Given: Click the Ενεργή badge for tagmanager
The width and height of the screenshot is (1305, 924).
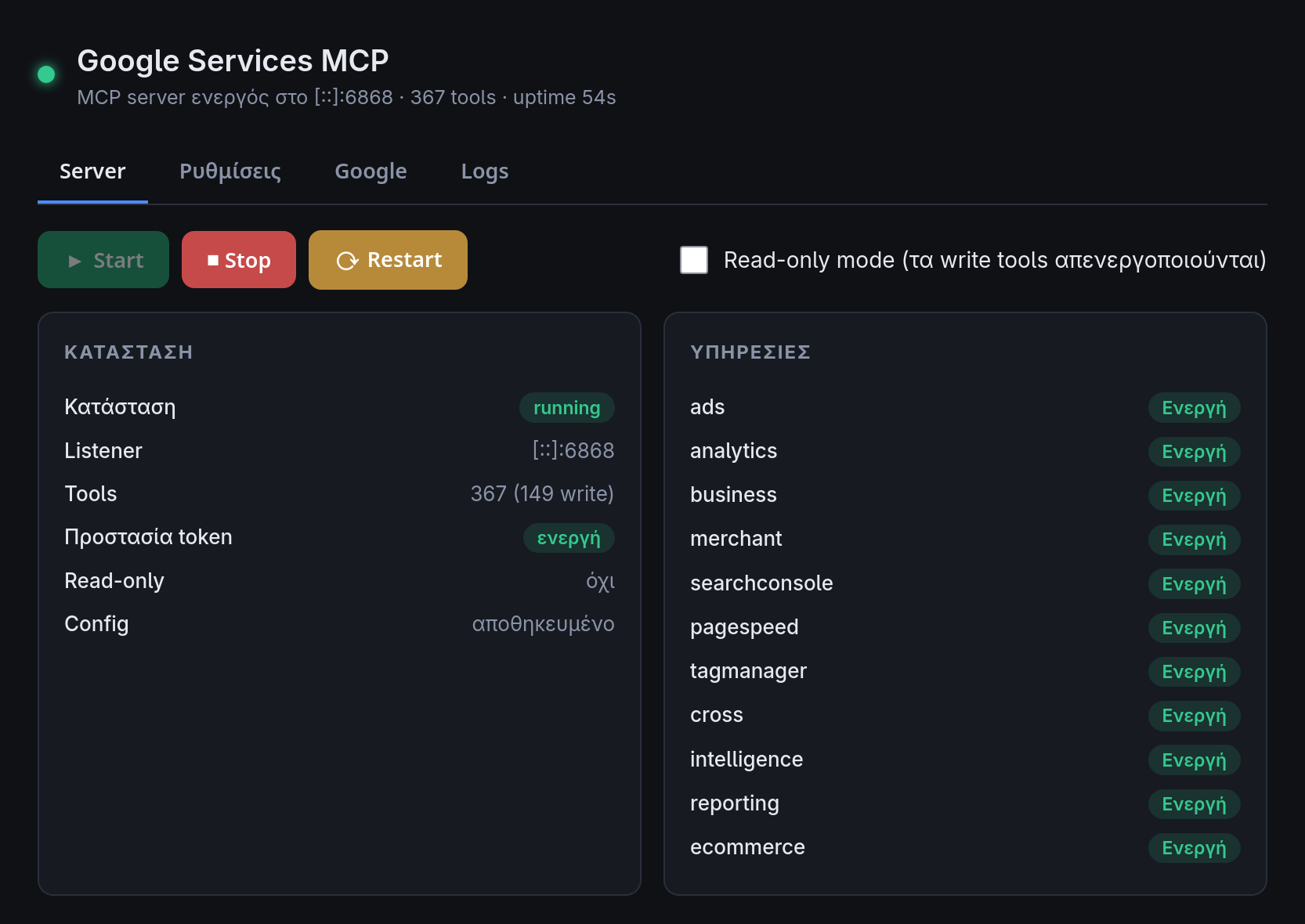Looking at the screenshot, I should [1194, 672].
